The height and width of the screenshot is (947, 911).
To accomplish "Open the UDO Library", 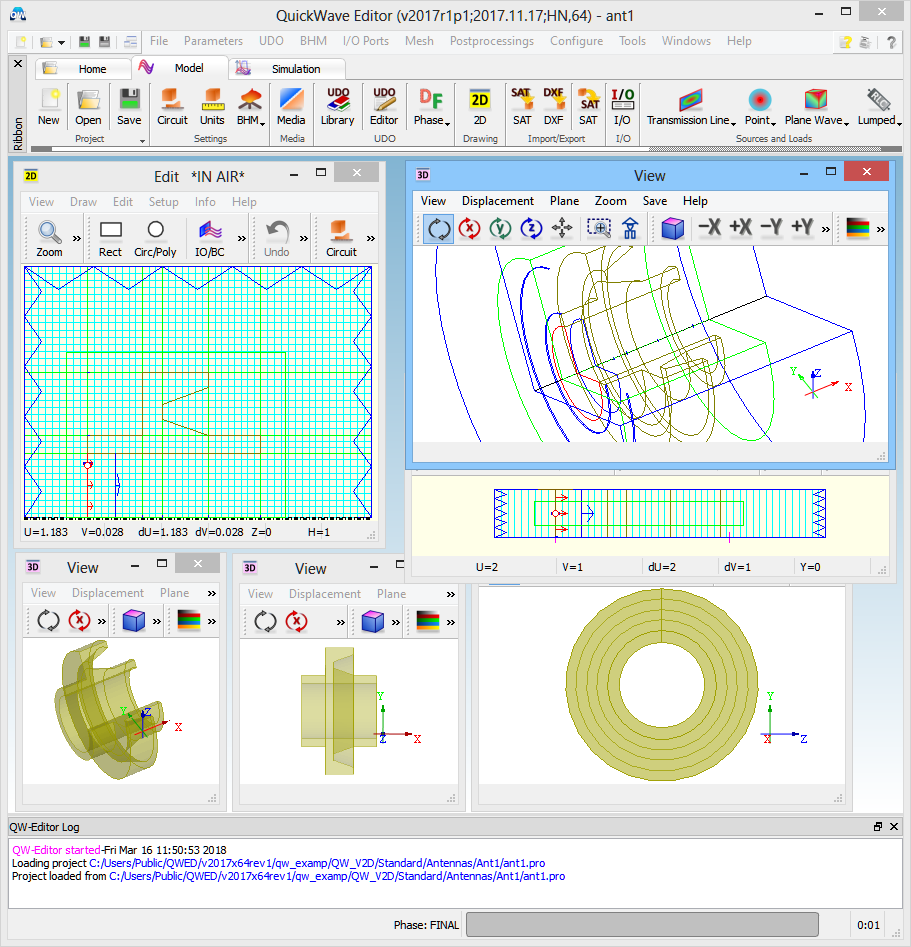I will pos(337,106).
